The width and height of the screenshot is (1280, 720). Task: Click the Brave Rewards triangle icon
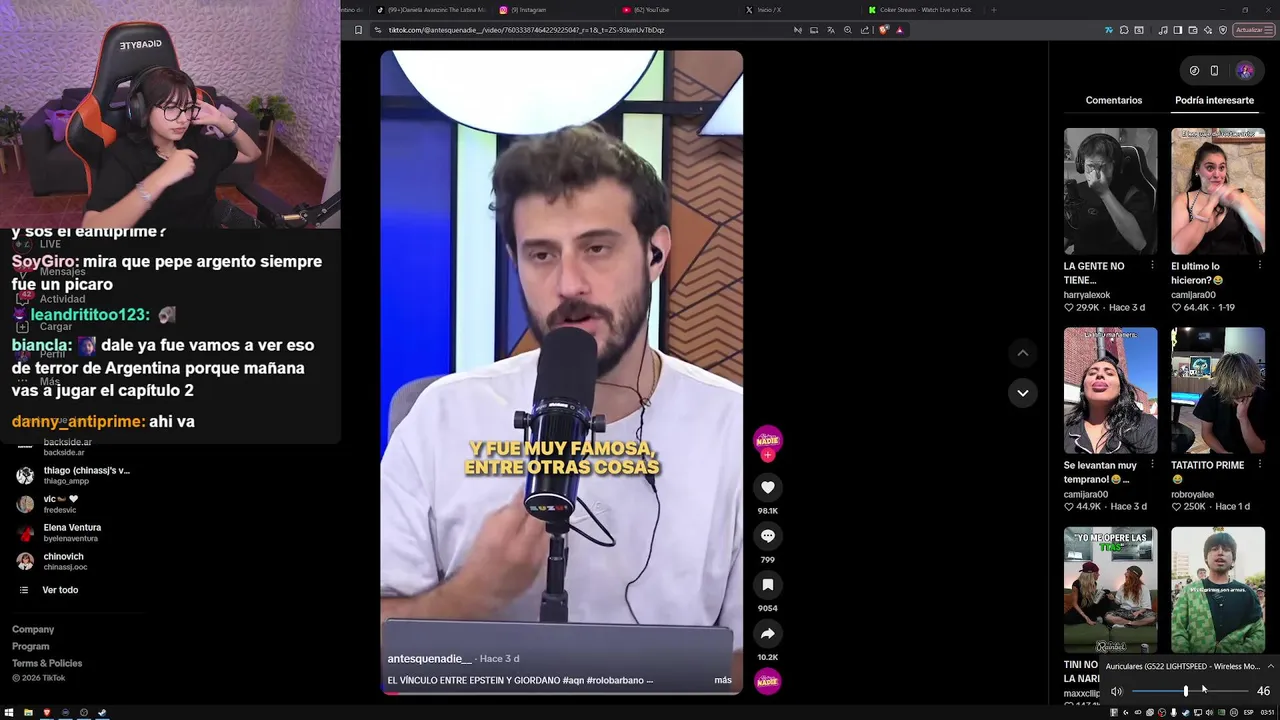tap(899, 30)
